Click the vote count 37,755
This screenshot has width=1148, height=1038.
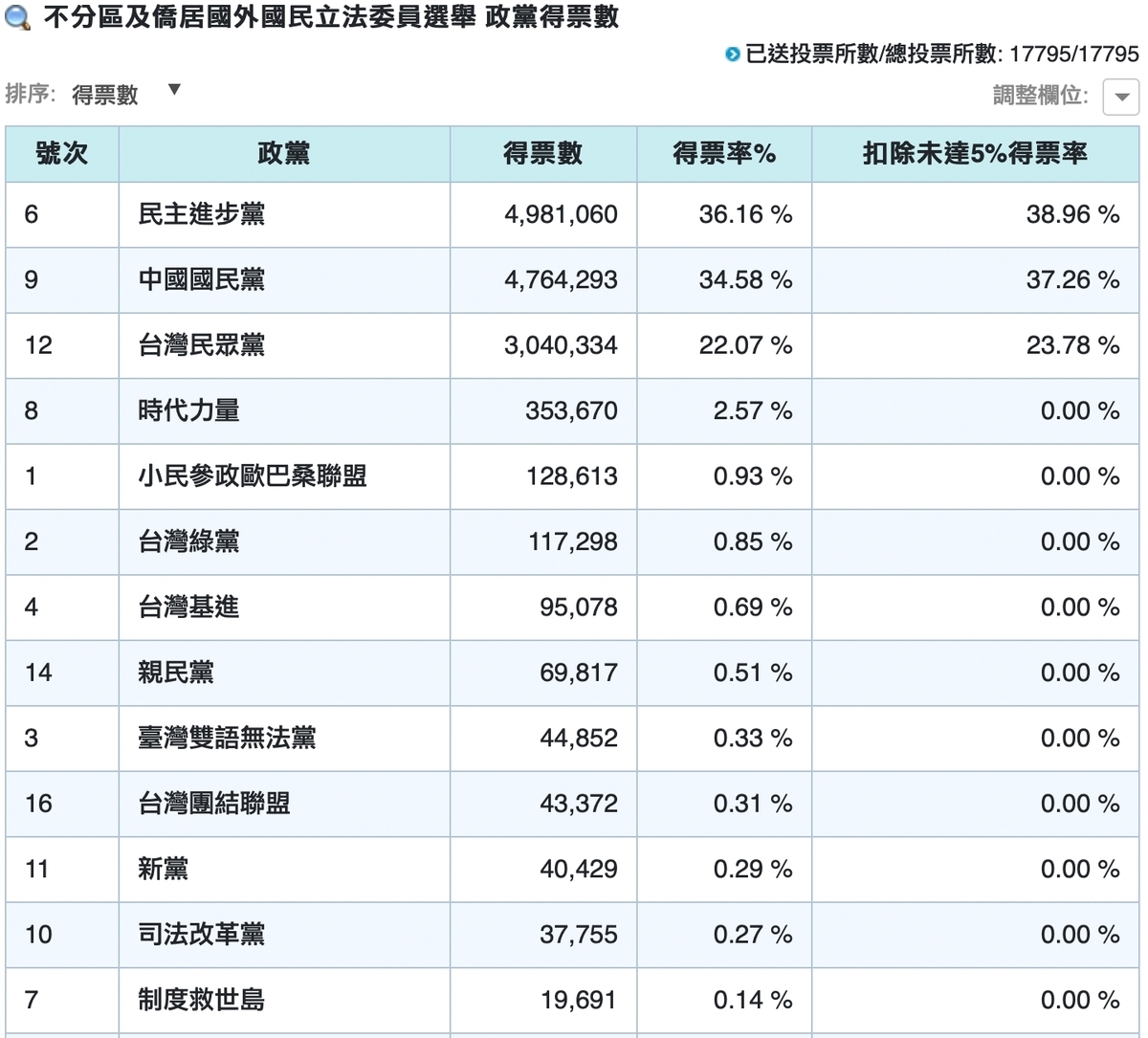[579, 935]
